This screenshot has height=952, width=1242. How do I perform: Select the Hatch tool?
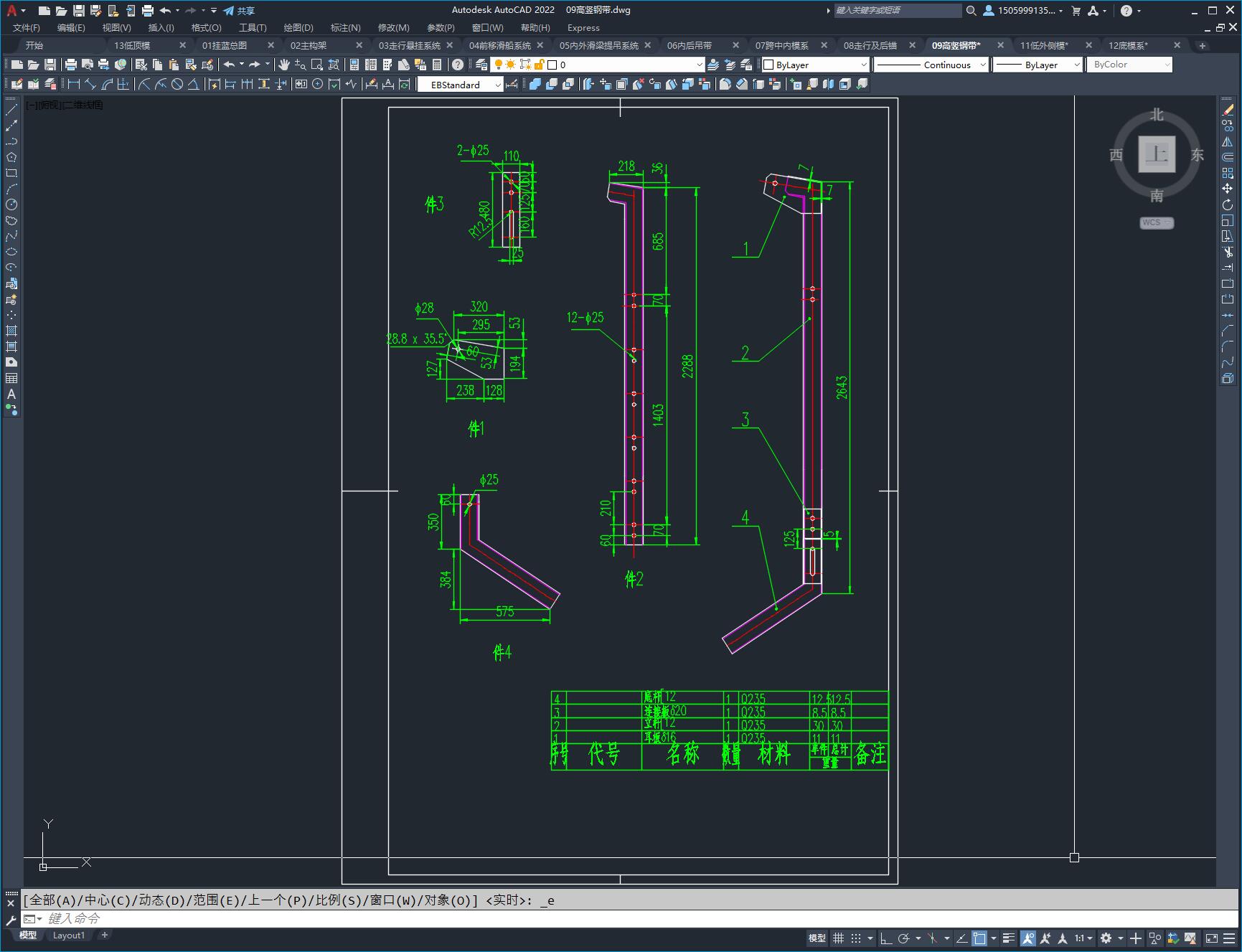coord(11,331)
